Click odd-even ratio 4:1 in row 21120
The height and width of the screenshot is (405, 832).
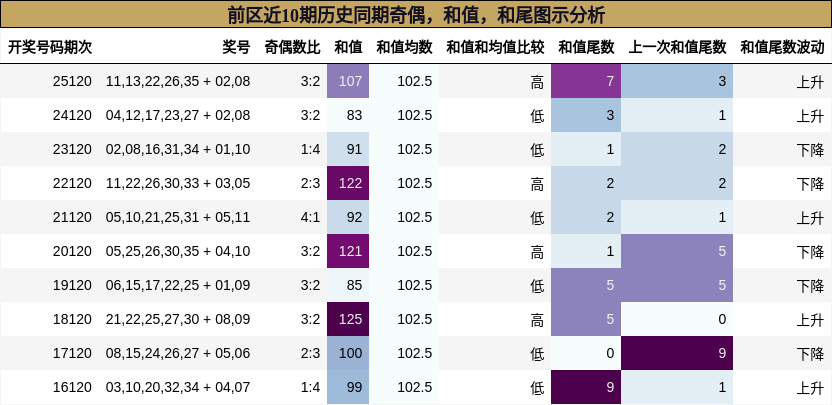(310, 217)
